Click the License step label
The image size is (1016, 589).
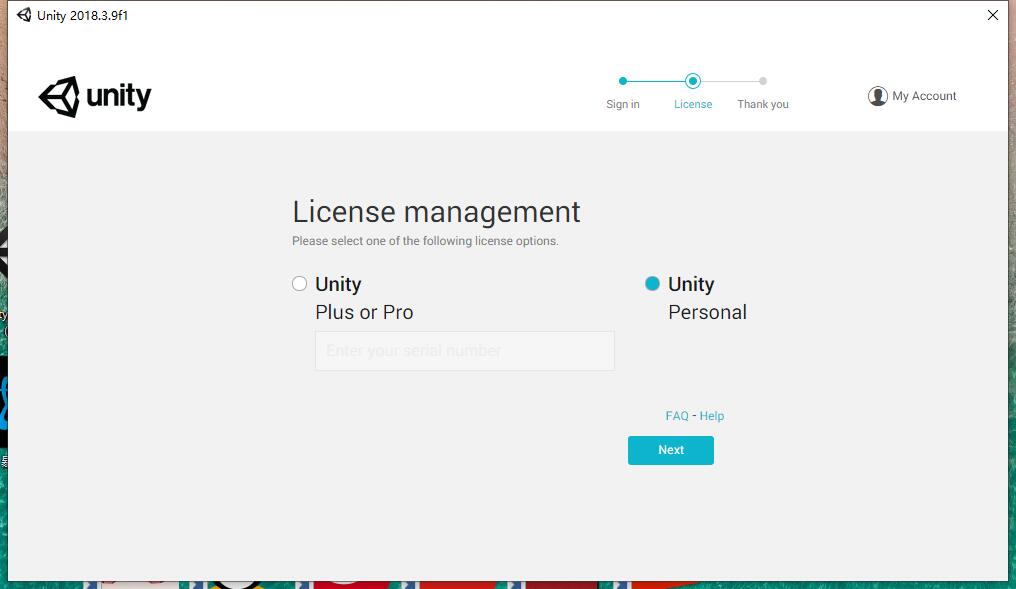693,104
